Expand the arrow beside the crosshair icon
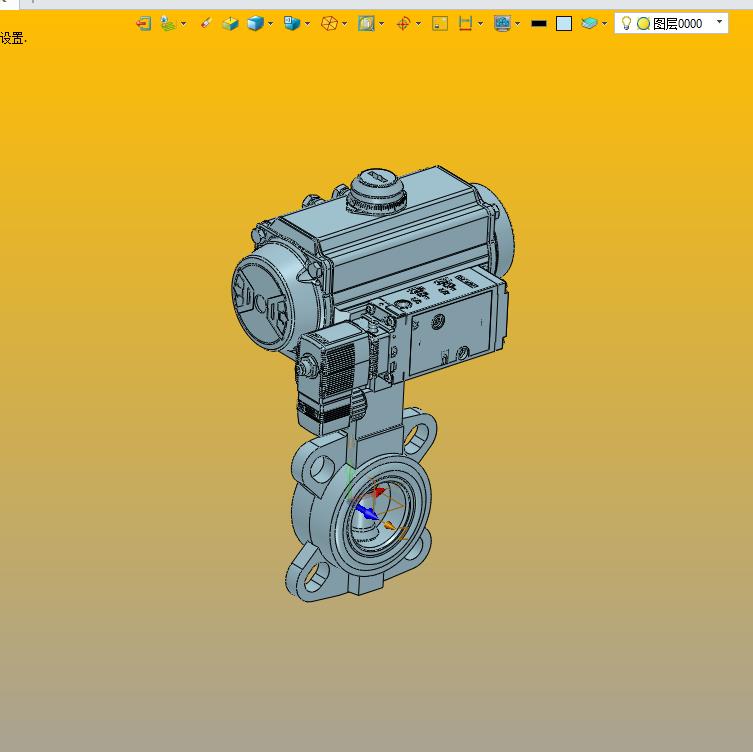The height and width of the screenshot is (752, 753). tap(419, 24)
